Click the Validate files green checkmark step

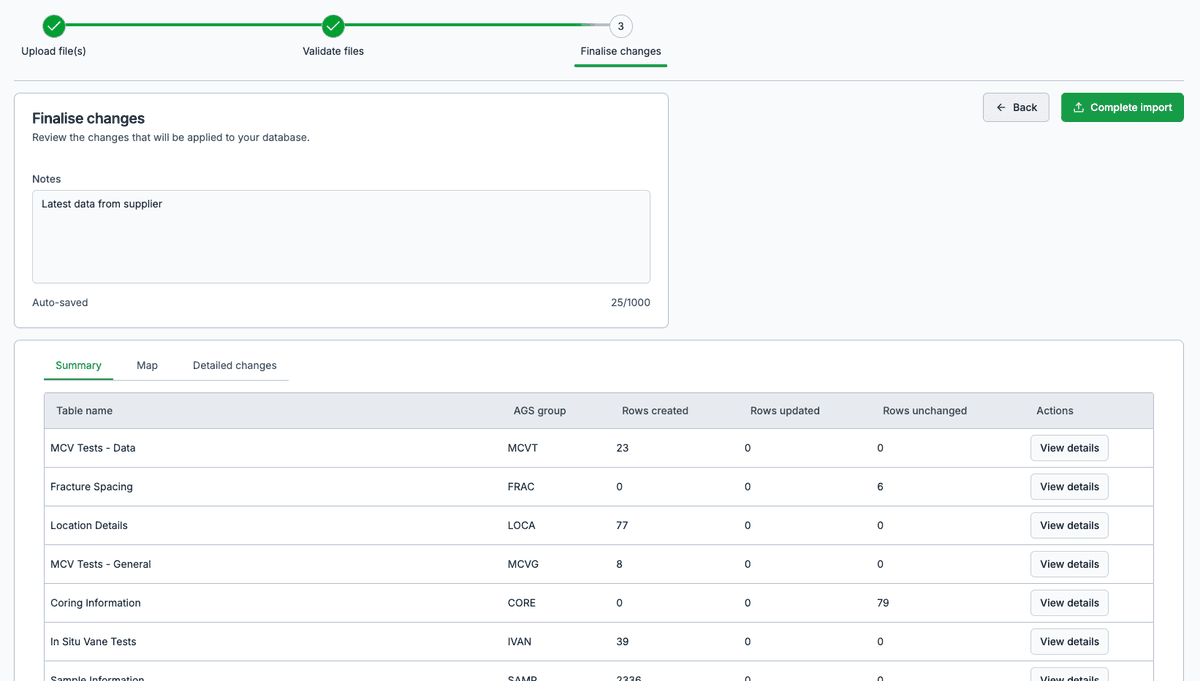pyautogui.click(x=333, y=26)
